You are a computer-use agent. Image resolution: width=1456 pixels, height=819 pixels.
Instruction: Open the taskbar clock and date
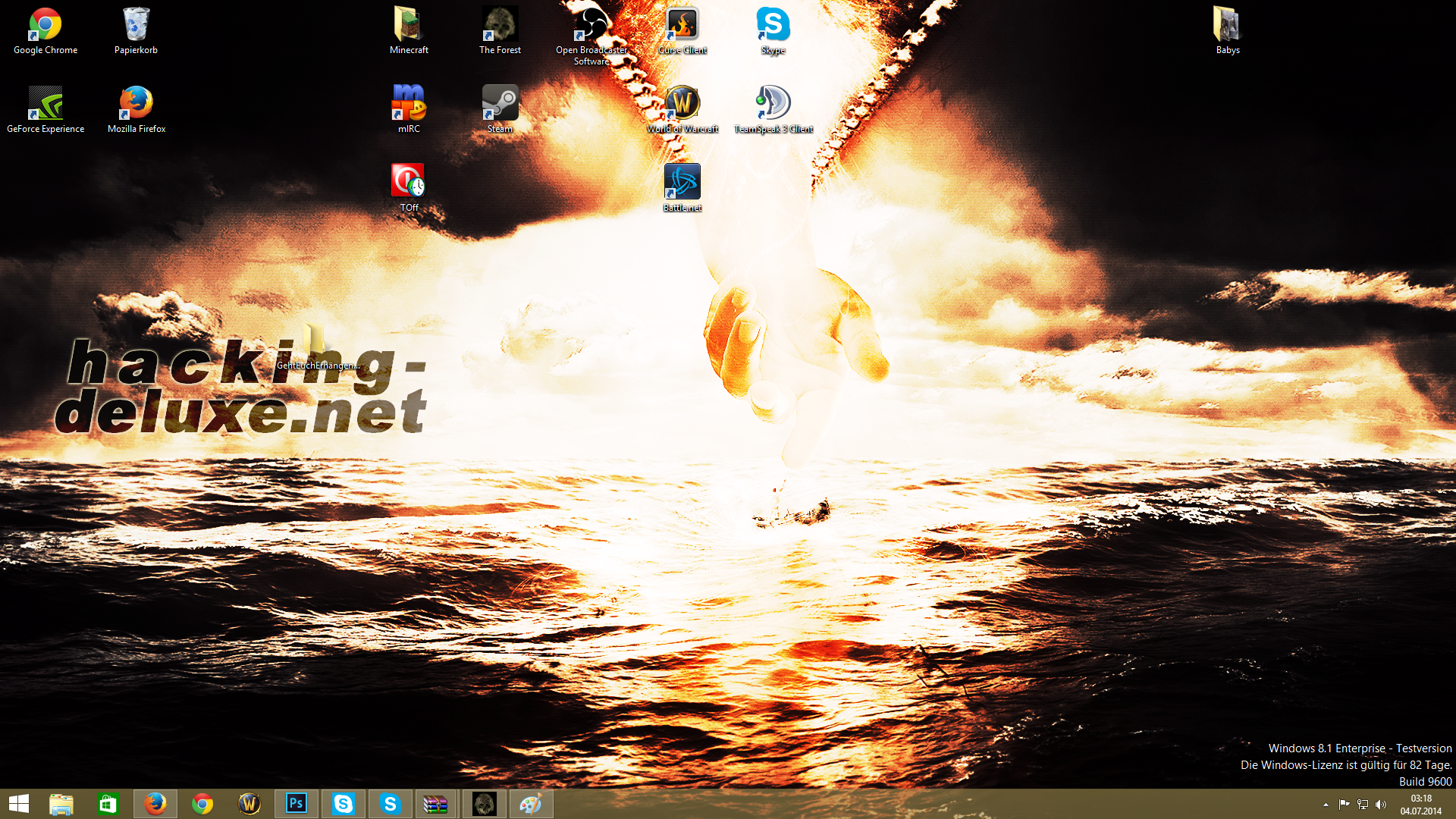click(x=1420, y=805)
